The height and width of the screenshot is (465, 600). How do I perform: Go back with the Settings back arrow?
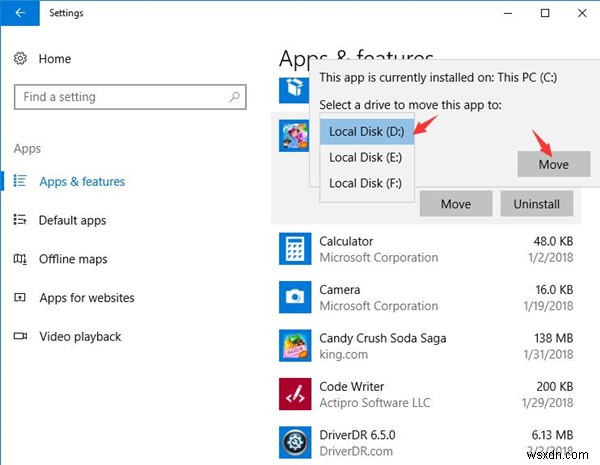[20, 13]
